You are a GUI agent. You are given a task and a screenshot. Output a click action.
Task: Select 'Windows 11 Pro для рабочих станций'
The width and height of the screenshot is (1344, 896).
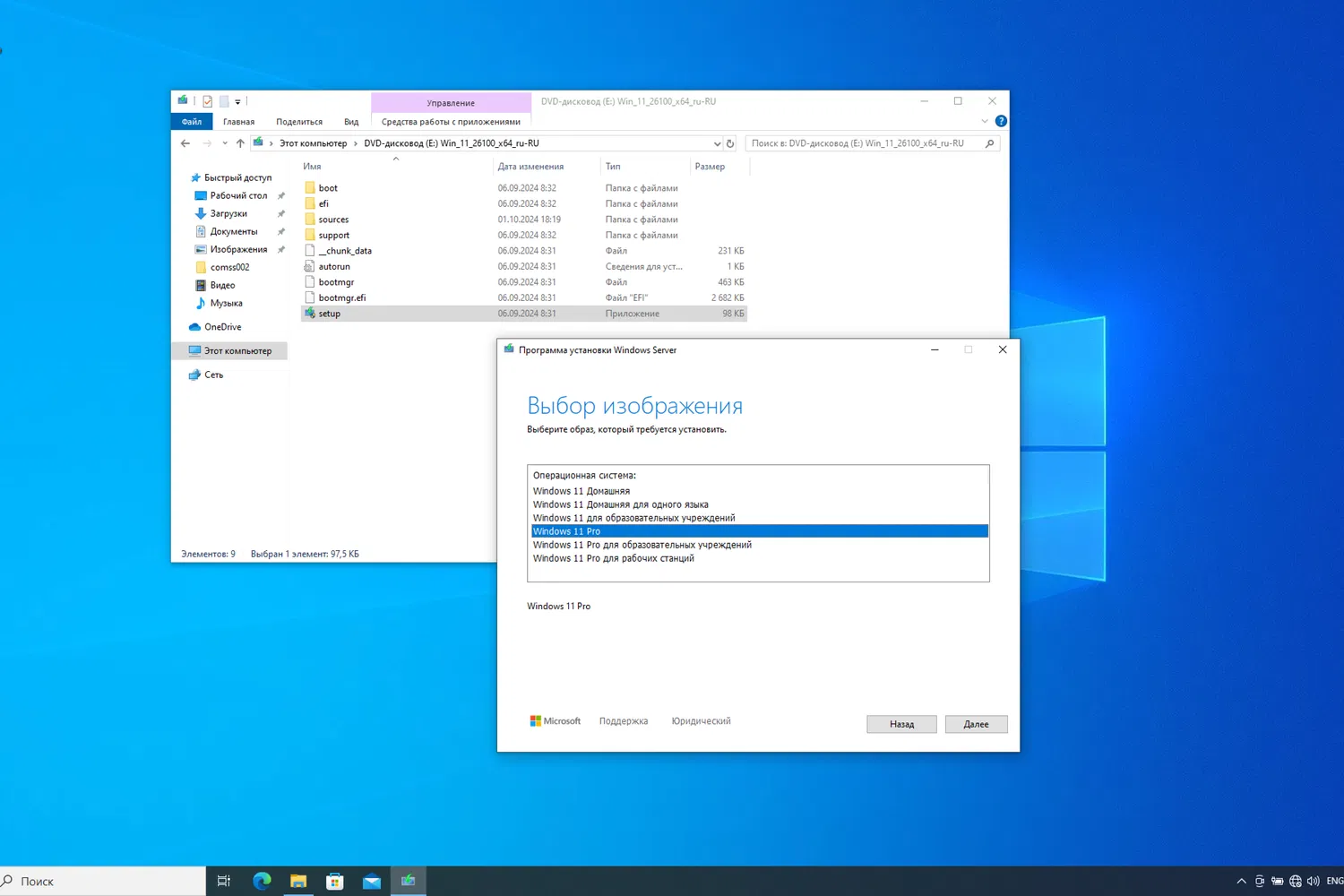click(x=760, y=558)
